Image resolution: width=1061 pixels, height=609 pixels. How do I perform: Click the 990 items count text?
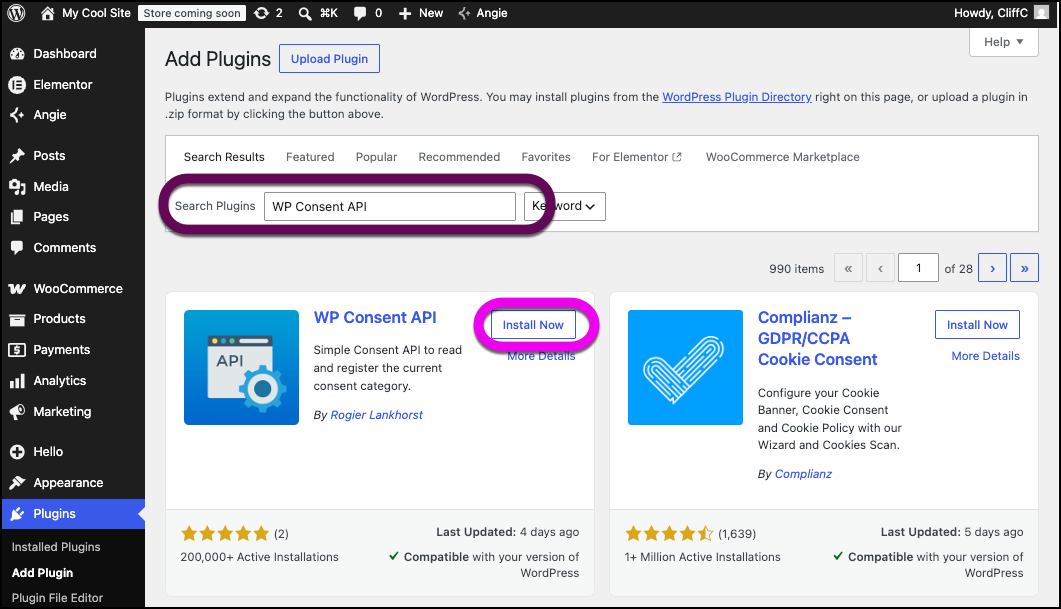point(796,269)
